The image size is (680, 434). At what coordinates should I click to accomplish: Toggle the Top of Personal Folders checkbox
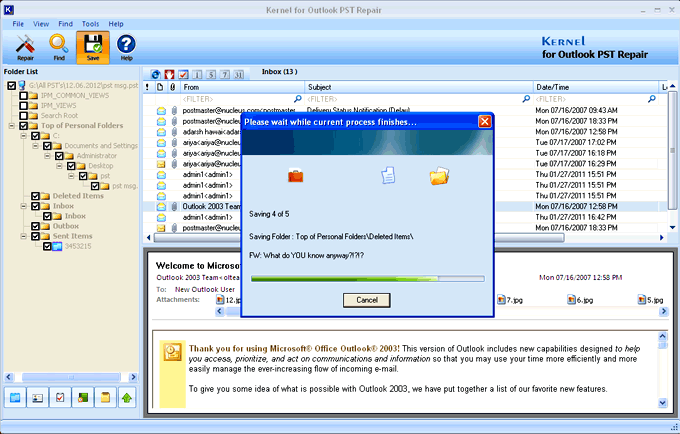point(23,126)
